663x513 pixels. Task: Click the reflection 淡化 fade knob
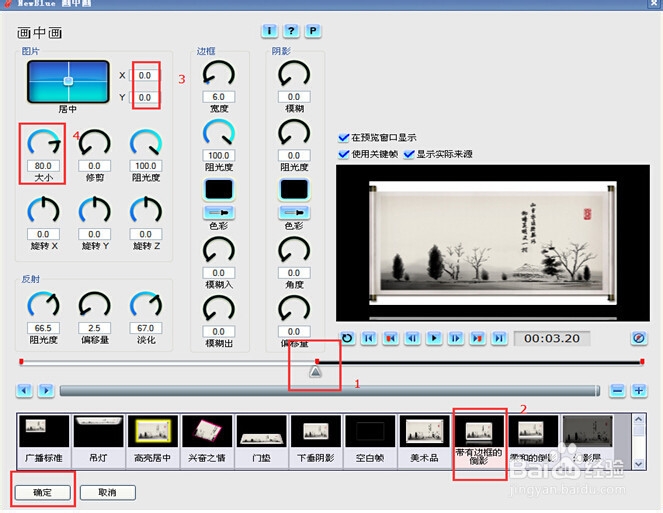[x=146, y=305]
